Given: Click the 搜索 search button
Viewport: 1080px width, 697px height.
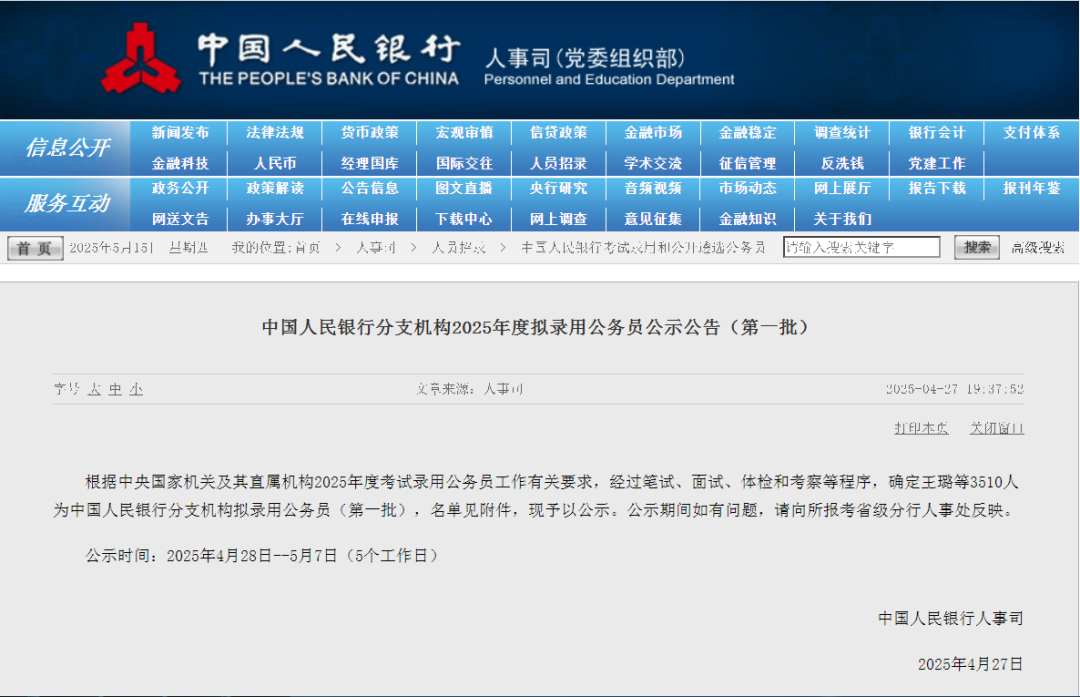Looking at the screenshot, I should tap(977, 247).
